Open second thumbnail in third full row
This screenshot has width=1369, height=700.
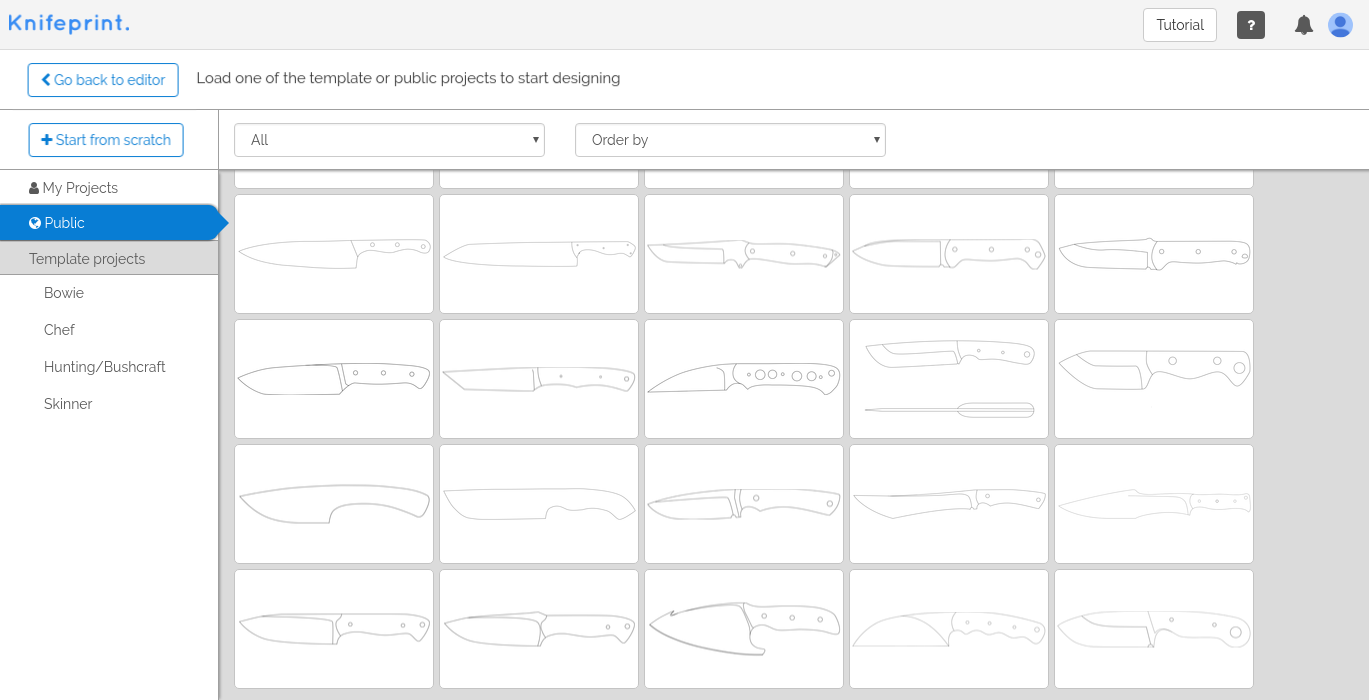click(539, 504)
